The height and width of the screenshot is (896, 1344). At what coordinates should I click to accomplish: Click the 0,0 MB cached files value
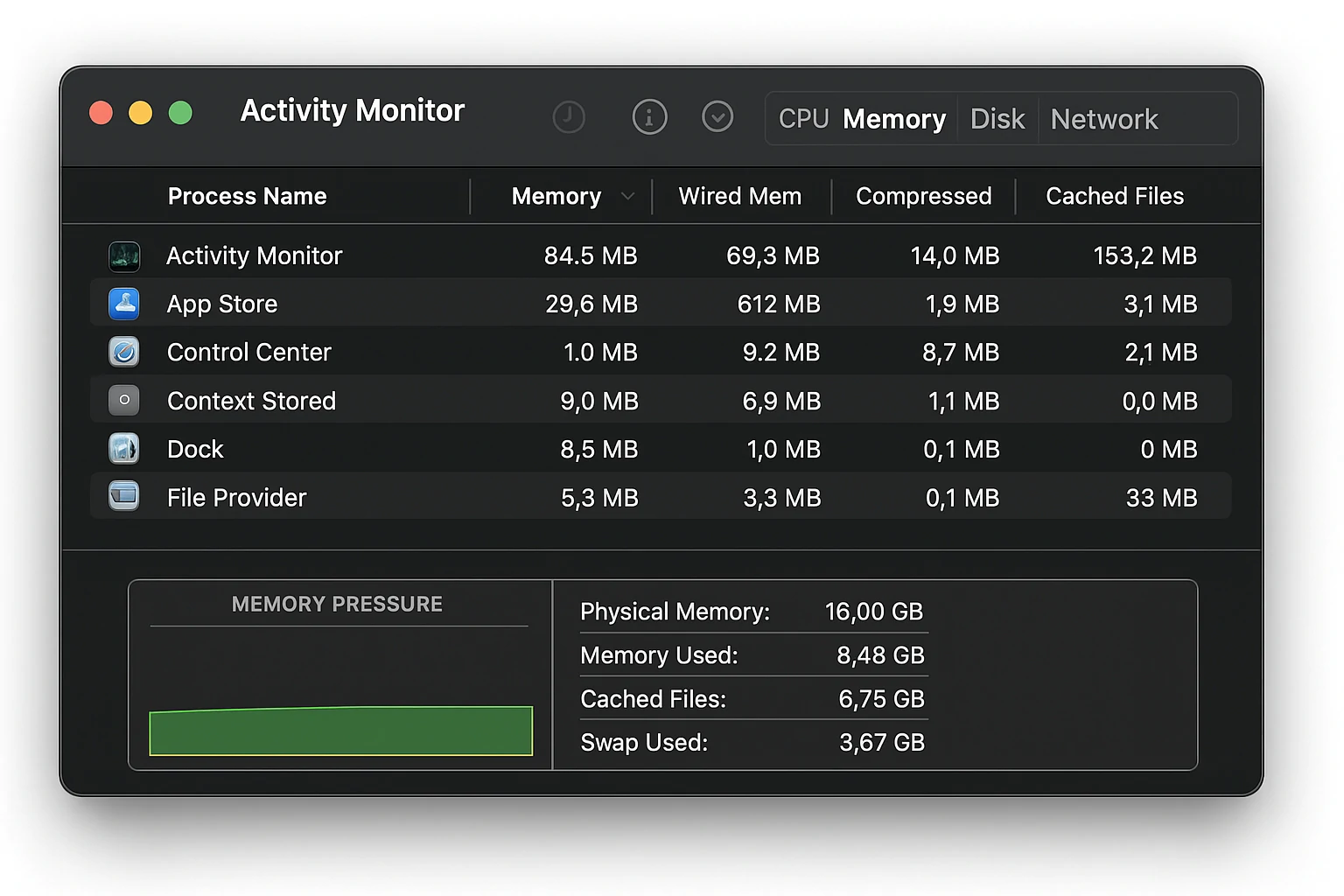tap(1160, 401)
